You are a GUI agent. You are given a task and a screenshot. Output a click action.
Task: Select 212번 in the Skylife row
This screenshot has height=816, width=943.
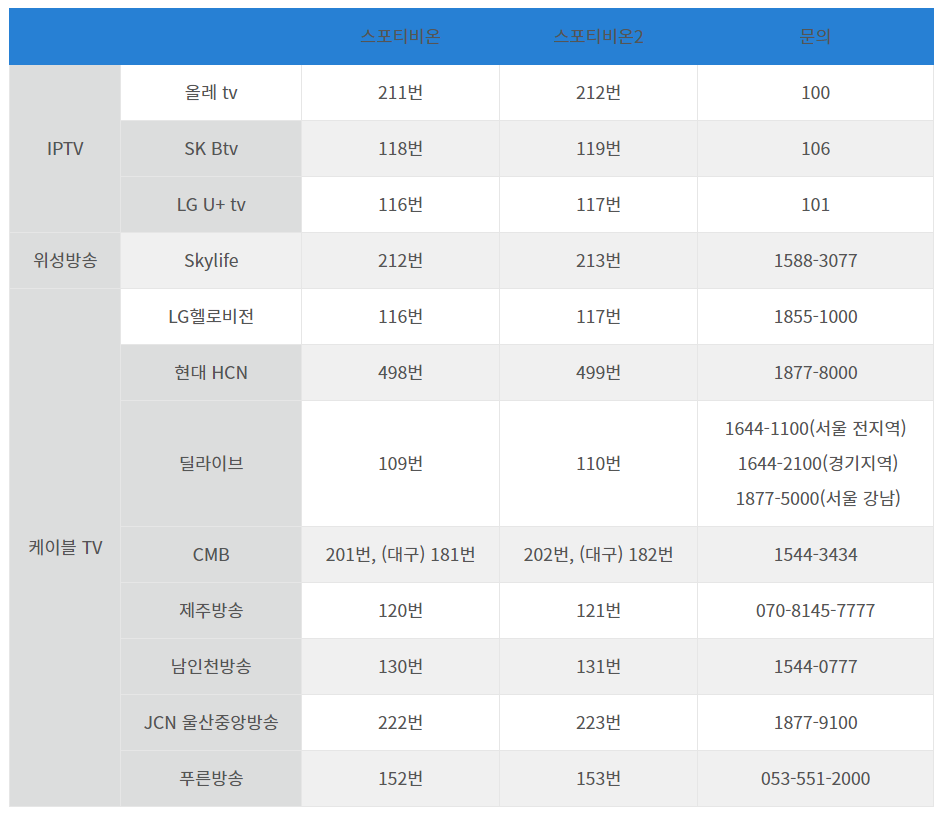(400, 260)
